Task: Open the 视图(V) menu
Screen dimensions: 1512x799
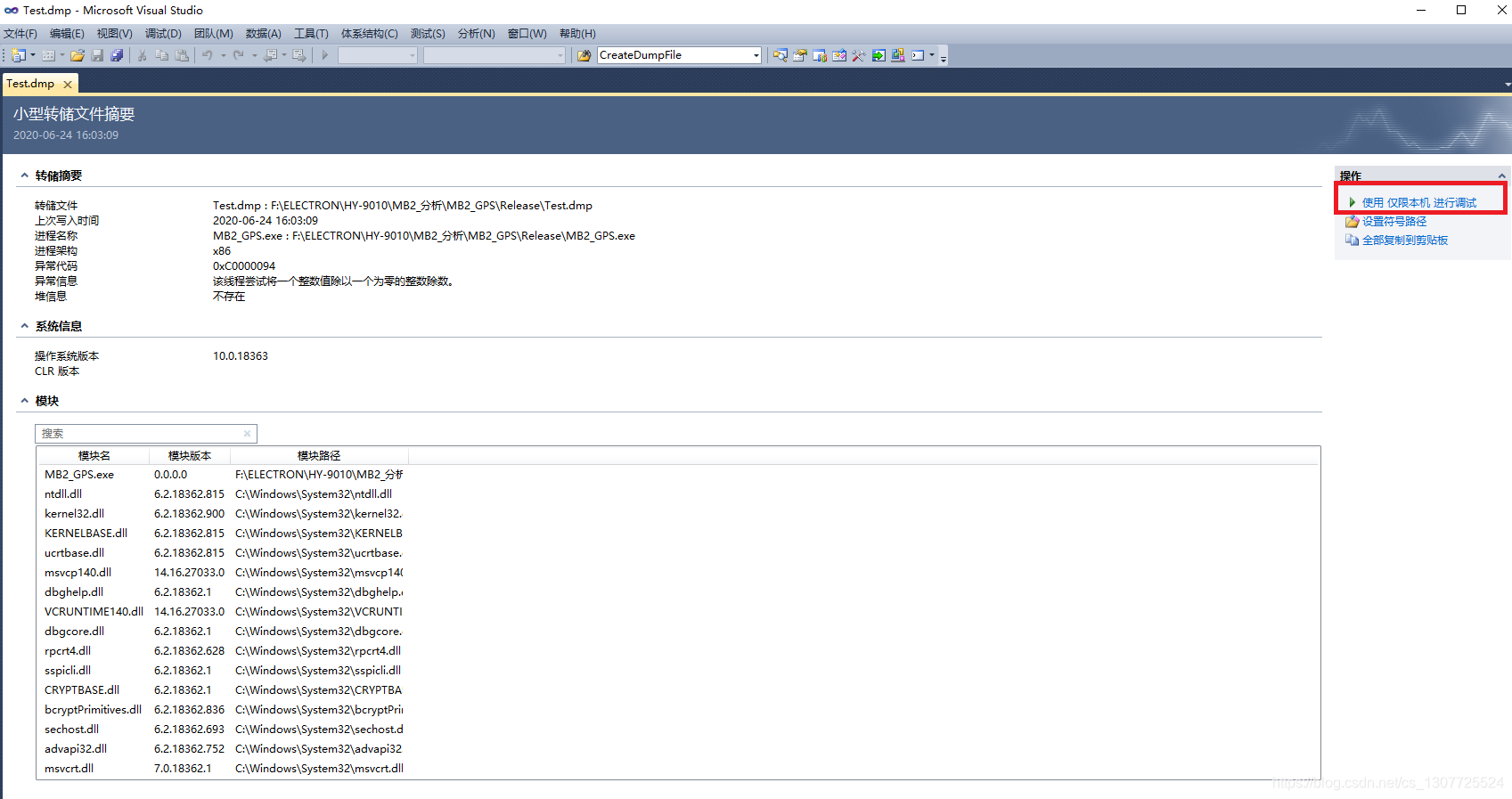Action: pos(115,34)
